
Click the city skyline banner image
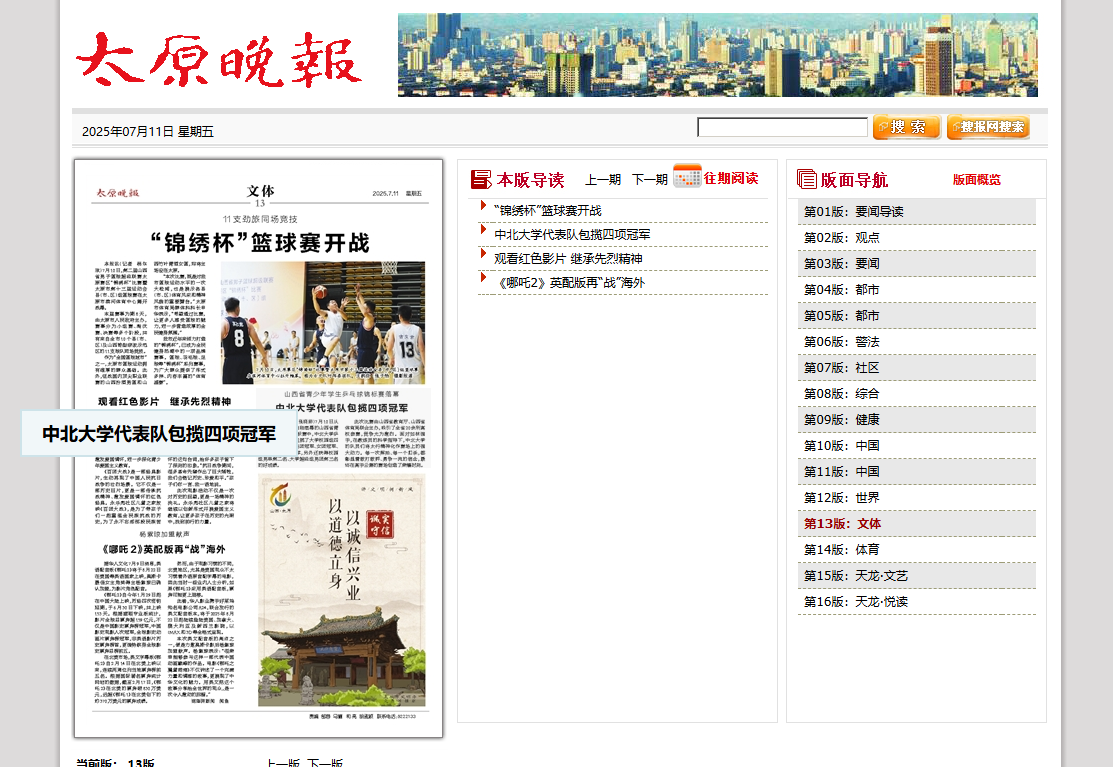717,55
